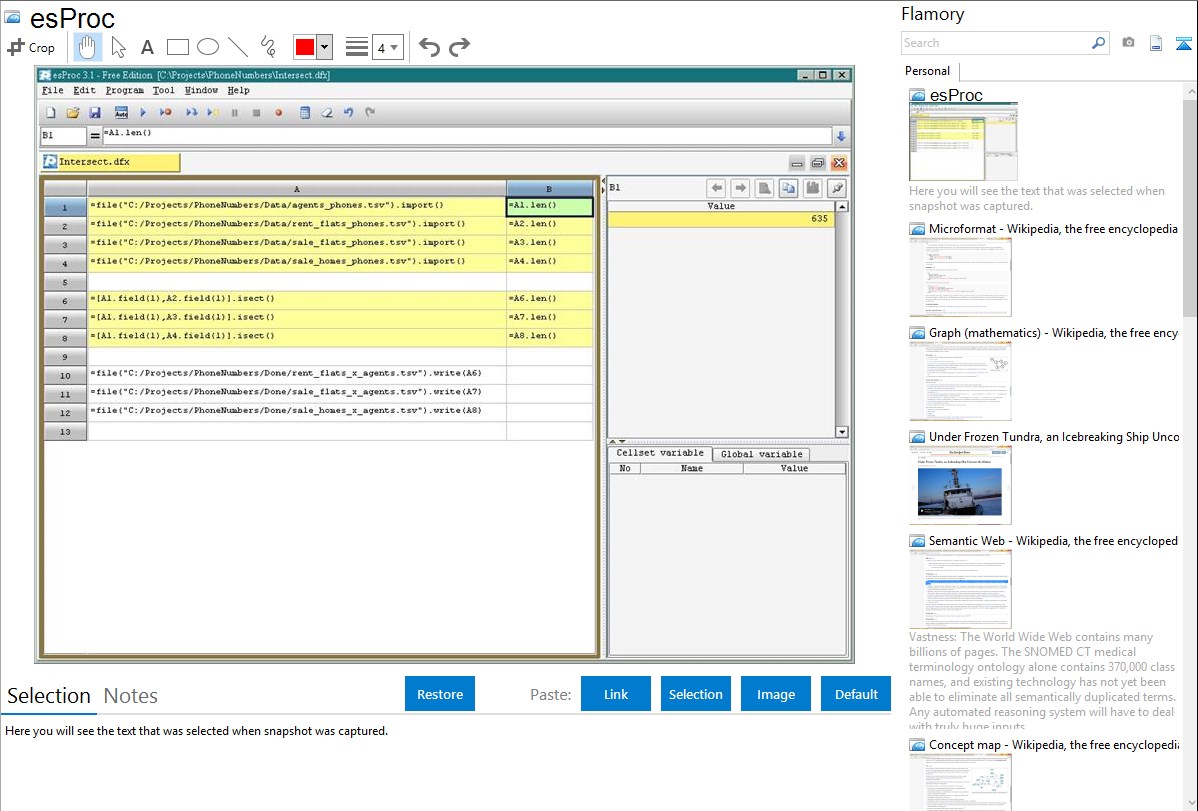Click the stop square icon in esProc
Viewport: 1198px width, 811px height.
(257, 112)
